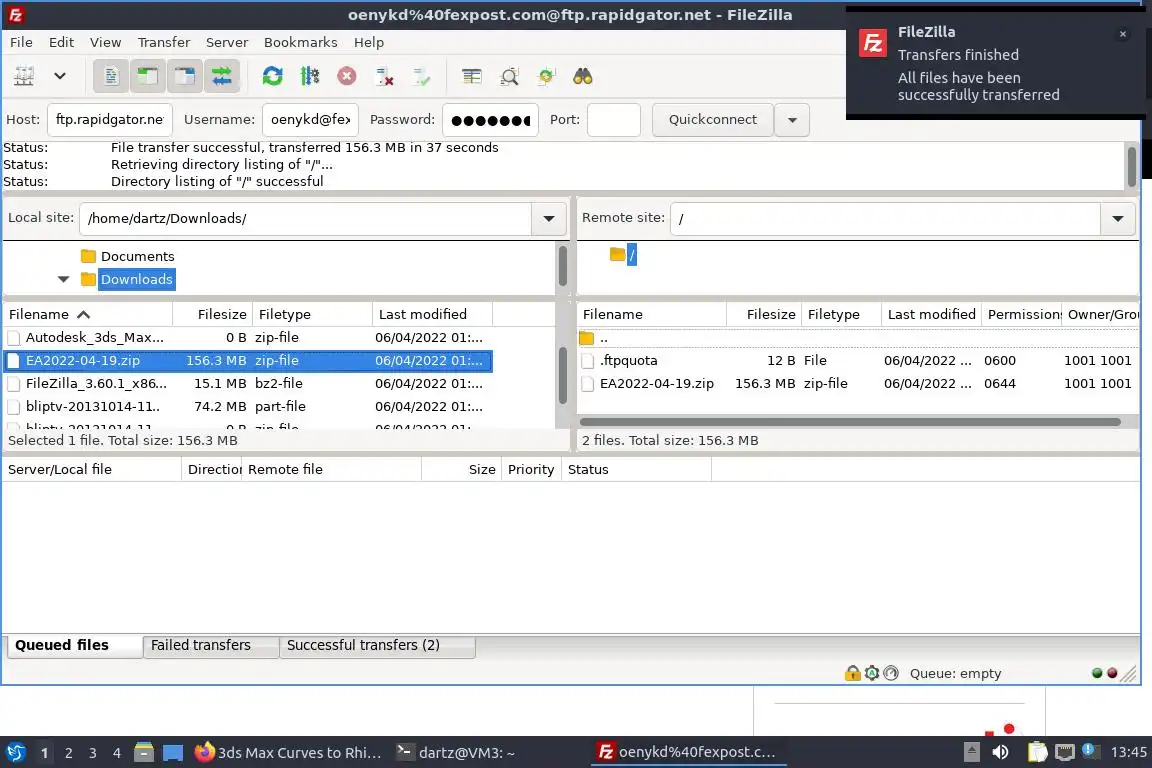Open the Server menu
The height and width of the screenshot is (768, 1152).
pyautogui.click(x=226, y=43)
